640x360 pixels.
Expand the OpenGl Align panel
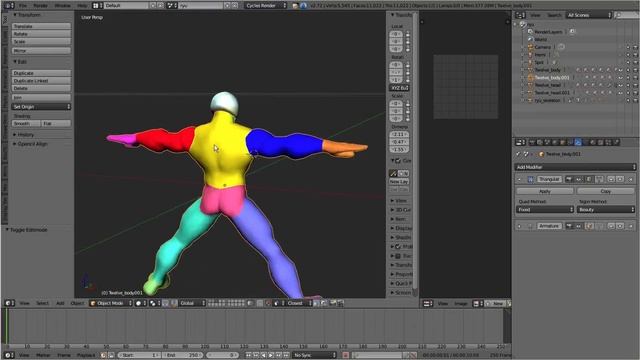(x=30, y=144)
